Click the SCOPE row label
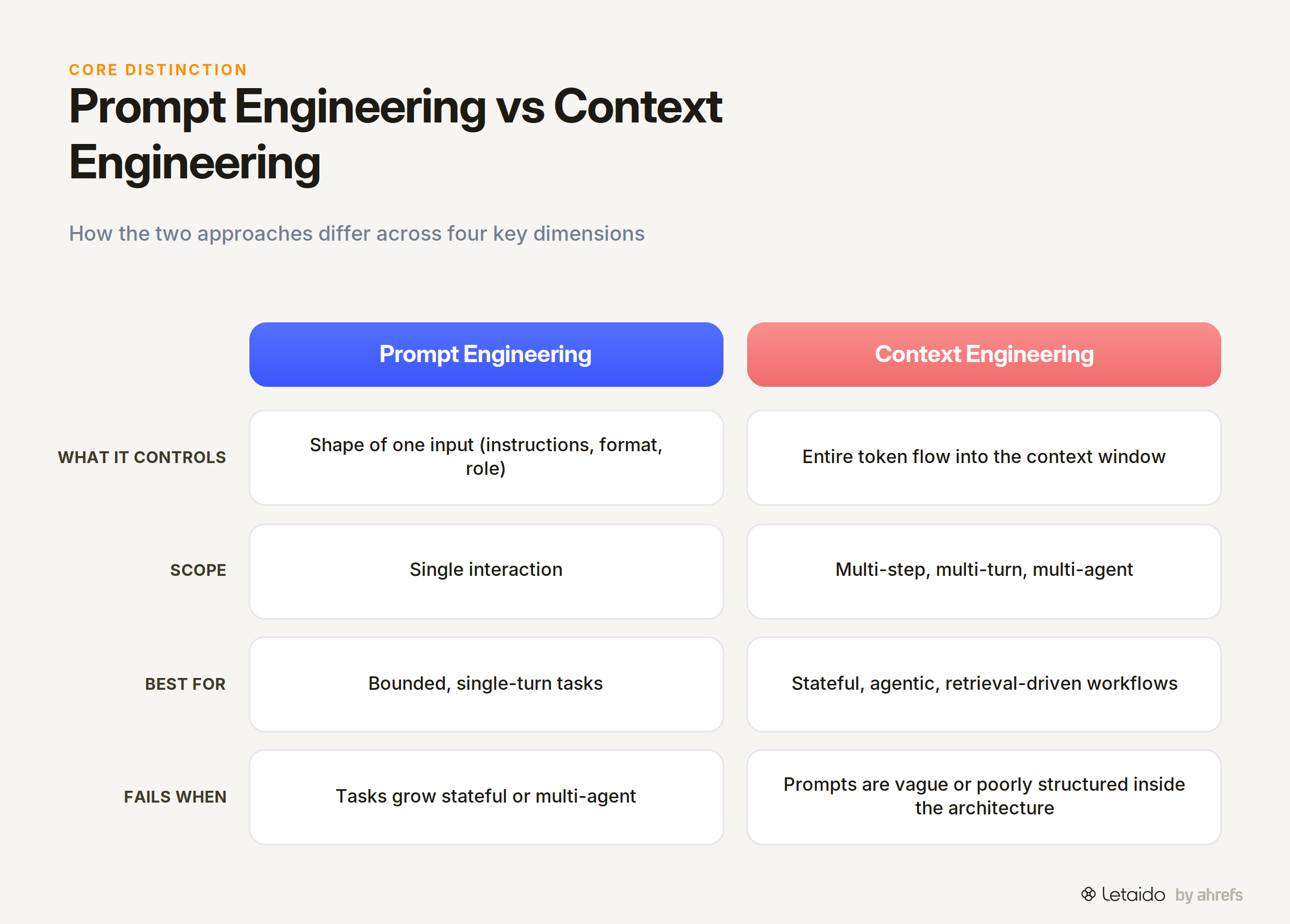This screenshot has width=1290, height=924. 198,571
